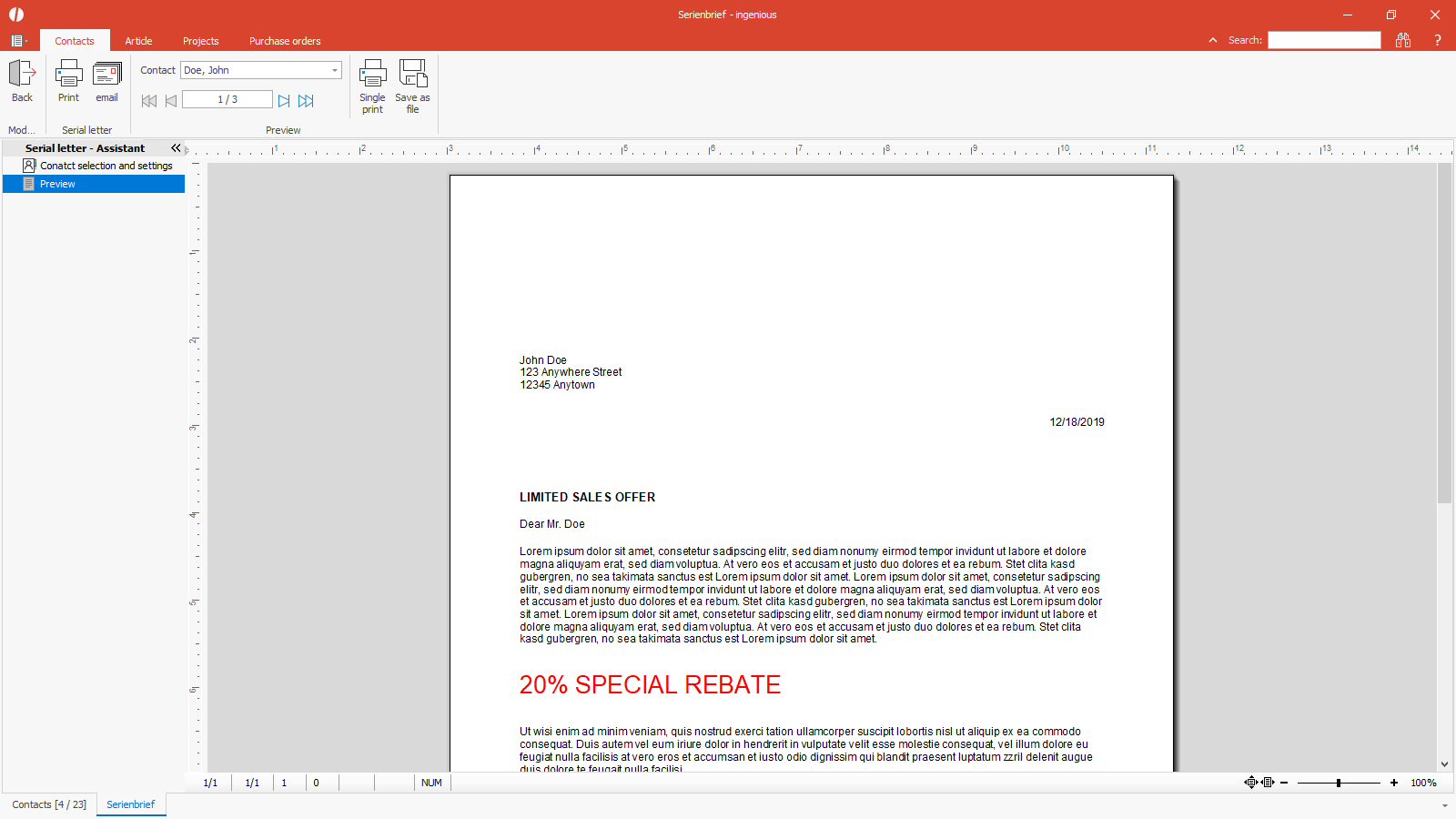Fit whole page in view
The width and height of the screenshot is (1456, 819).
(x=1251, y=783)
